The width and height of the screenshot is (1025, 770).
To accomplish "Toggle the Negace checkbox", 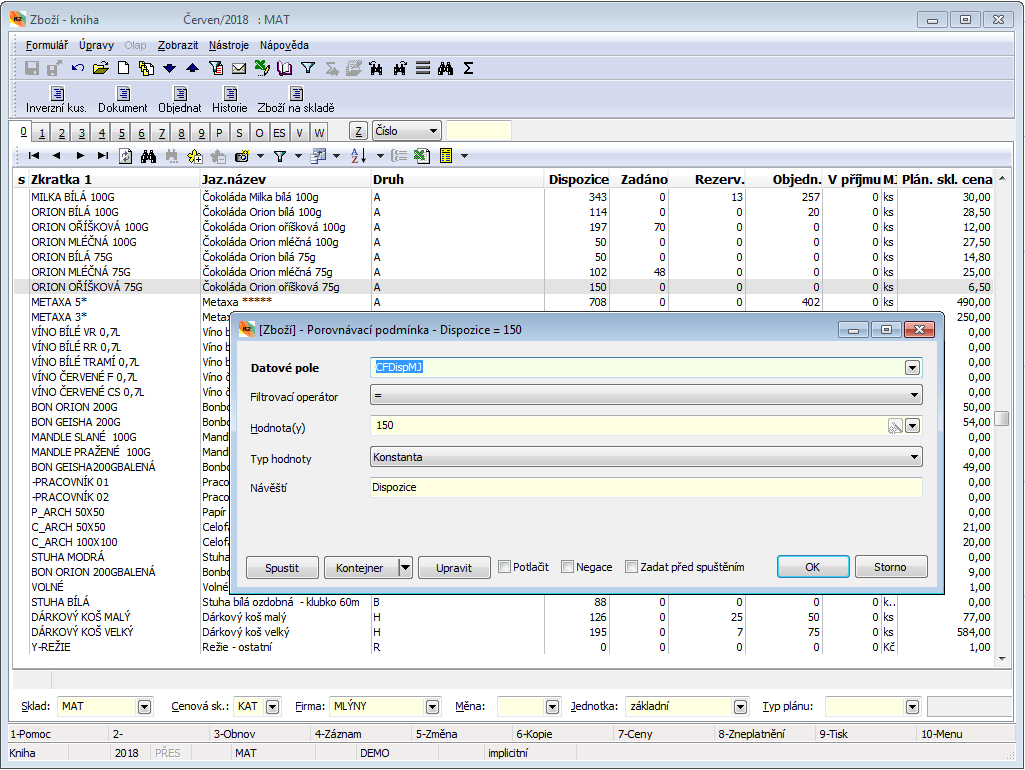I will [568, 567].
